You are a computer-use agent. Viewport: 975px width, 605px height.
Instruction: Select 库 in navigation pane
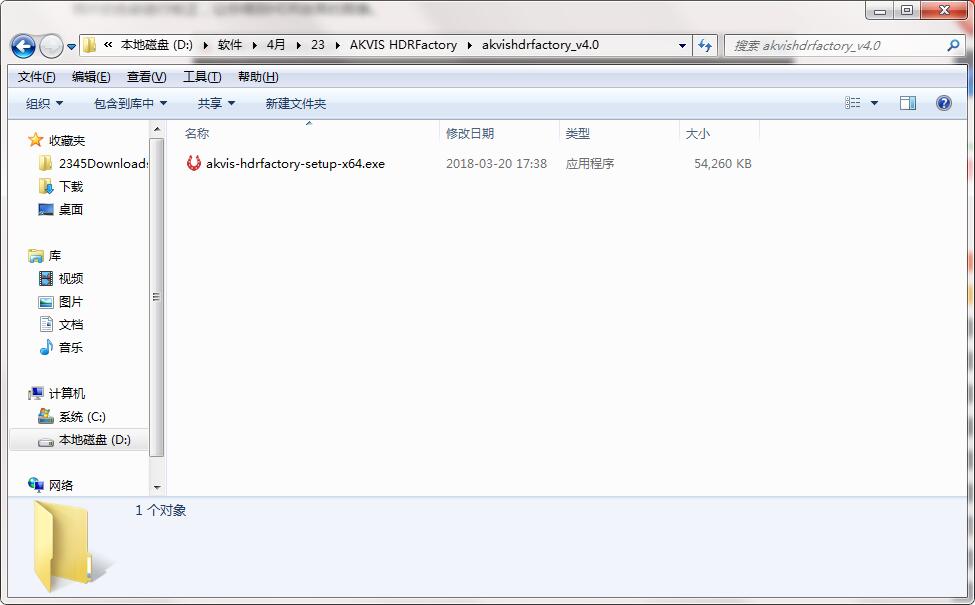tap(55, 256)
